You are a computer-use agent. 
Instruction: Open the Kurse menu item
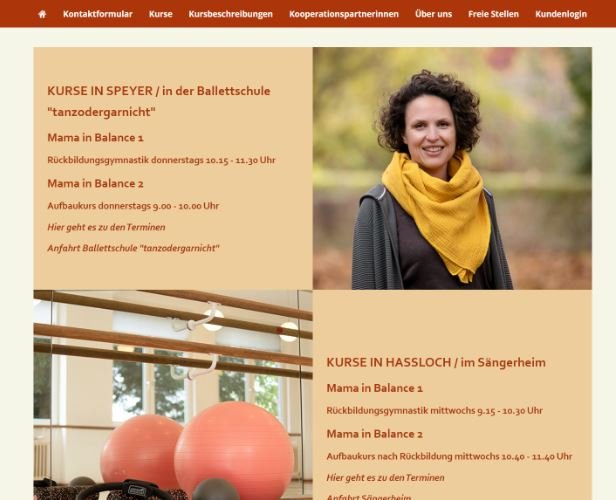[x=160, y=14]
